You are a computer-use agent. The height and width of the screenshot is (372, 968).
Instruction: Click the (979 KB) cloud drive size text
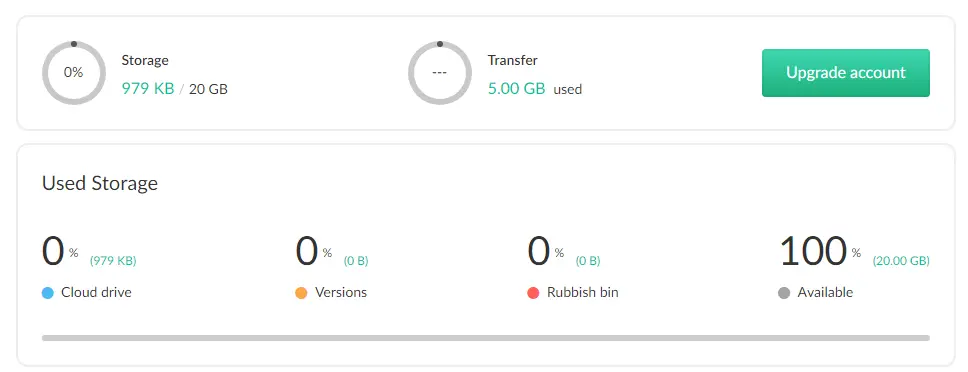click(113, 261)
